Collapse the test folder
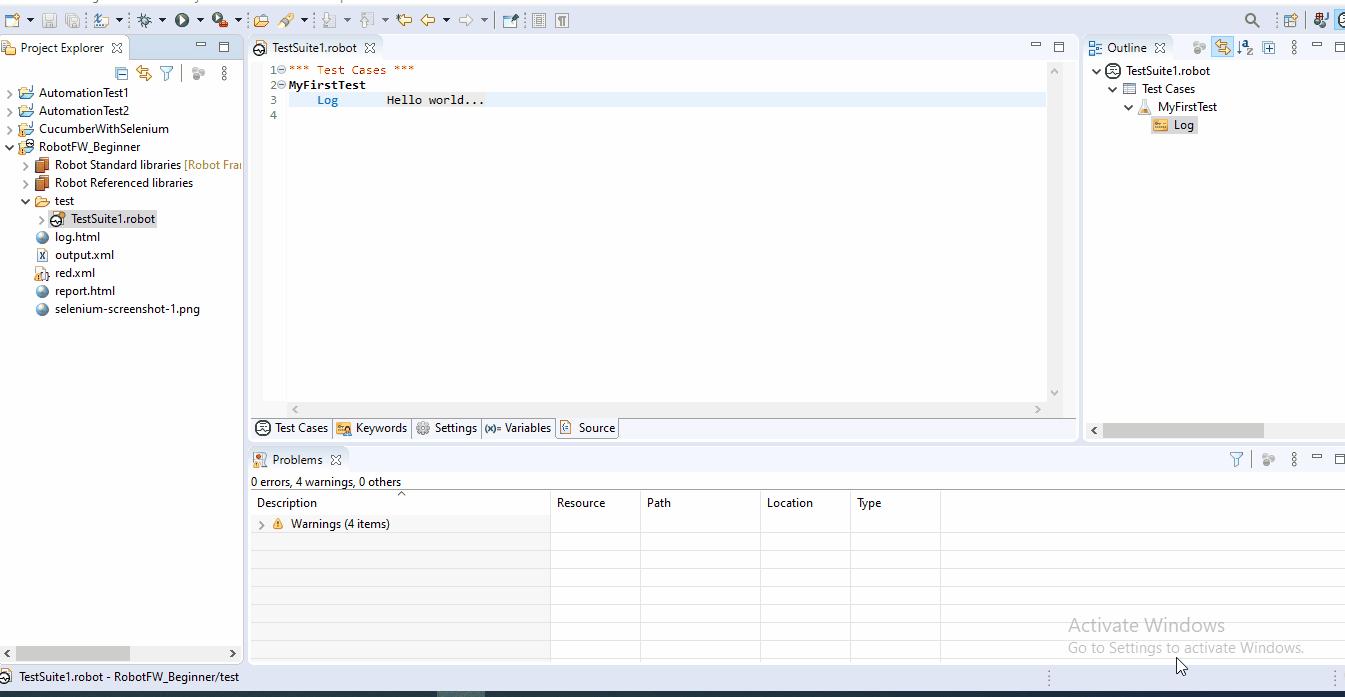Viewport: 1345px width, 697px height. pos(26,201)
